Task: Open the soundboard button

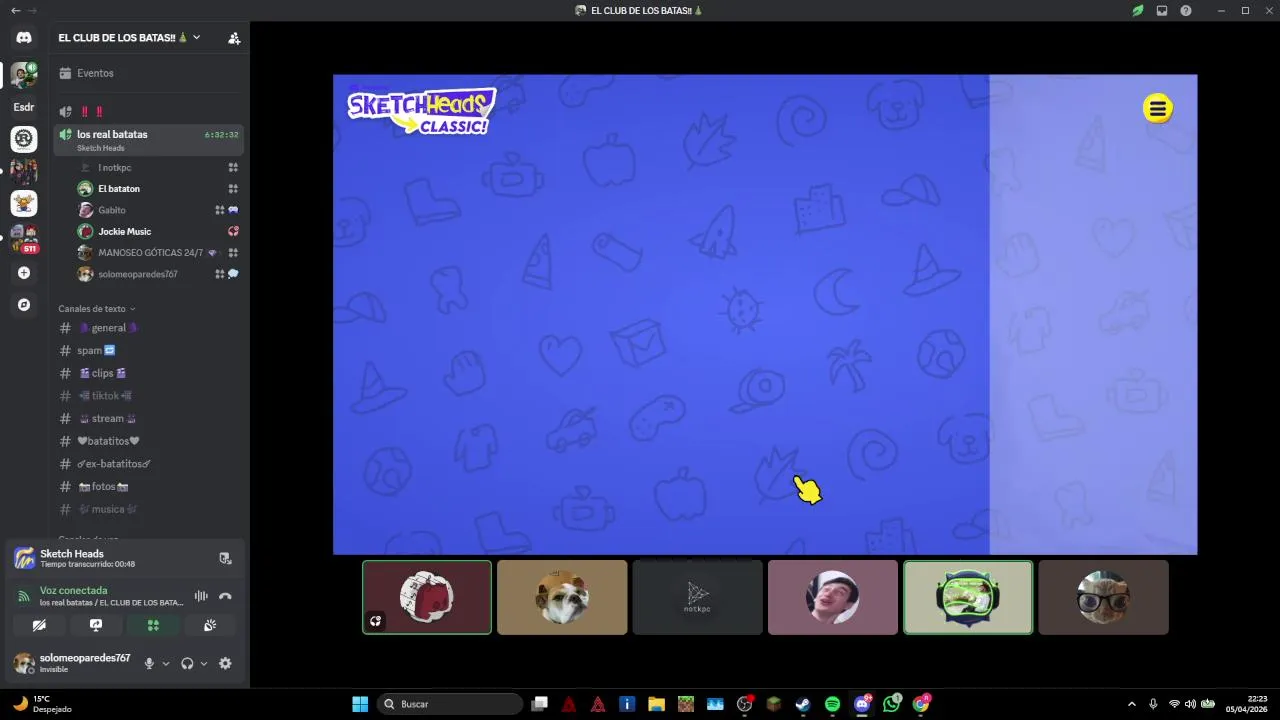Action: (210, 625)
